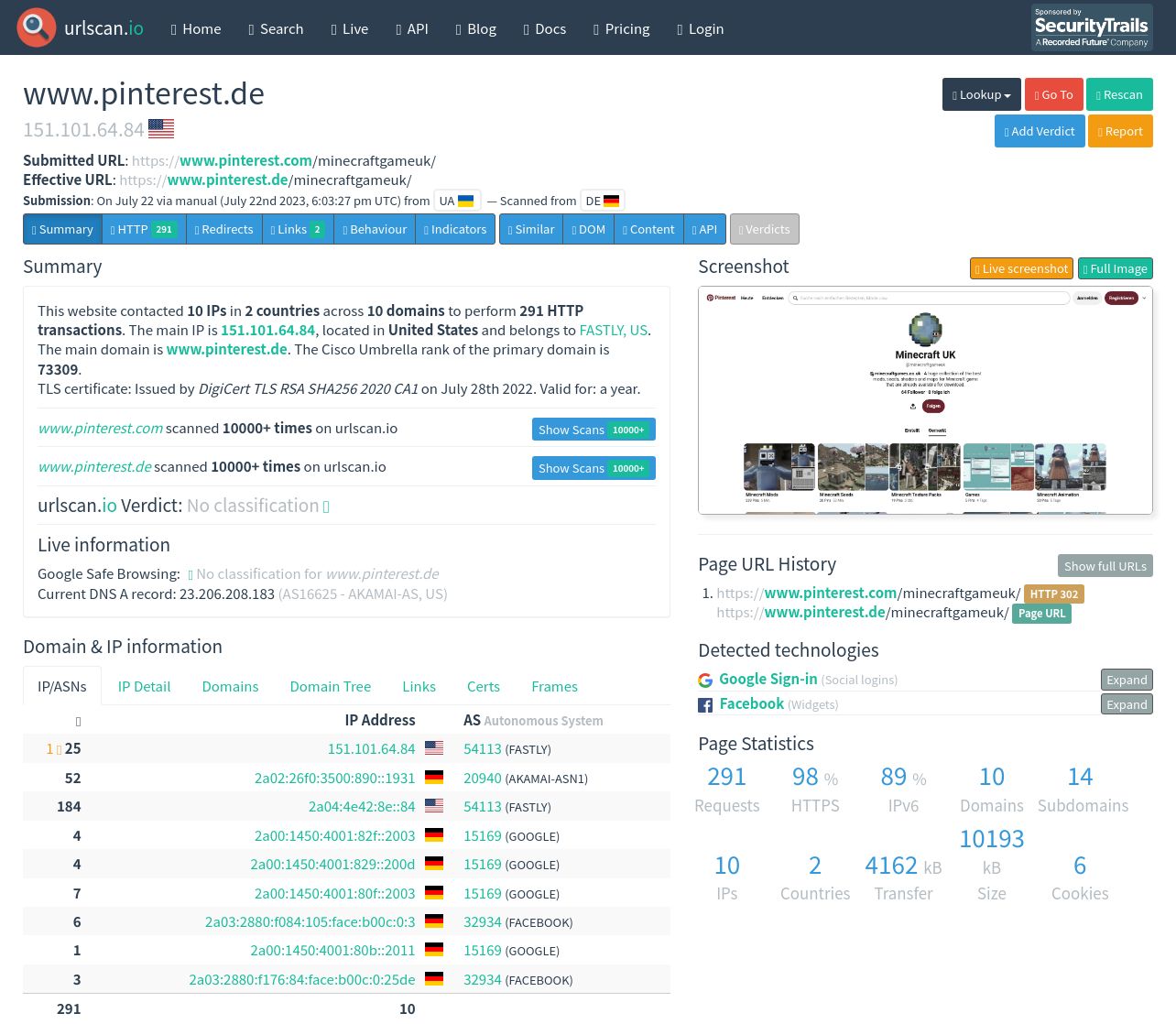Image resolution: width=1176 pixels, height=1024 pixels.
Task: Open the main IP link 151.101.64.84 in summary
Action: coord(267,330)
